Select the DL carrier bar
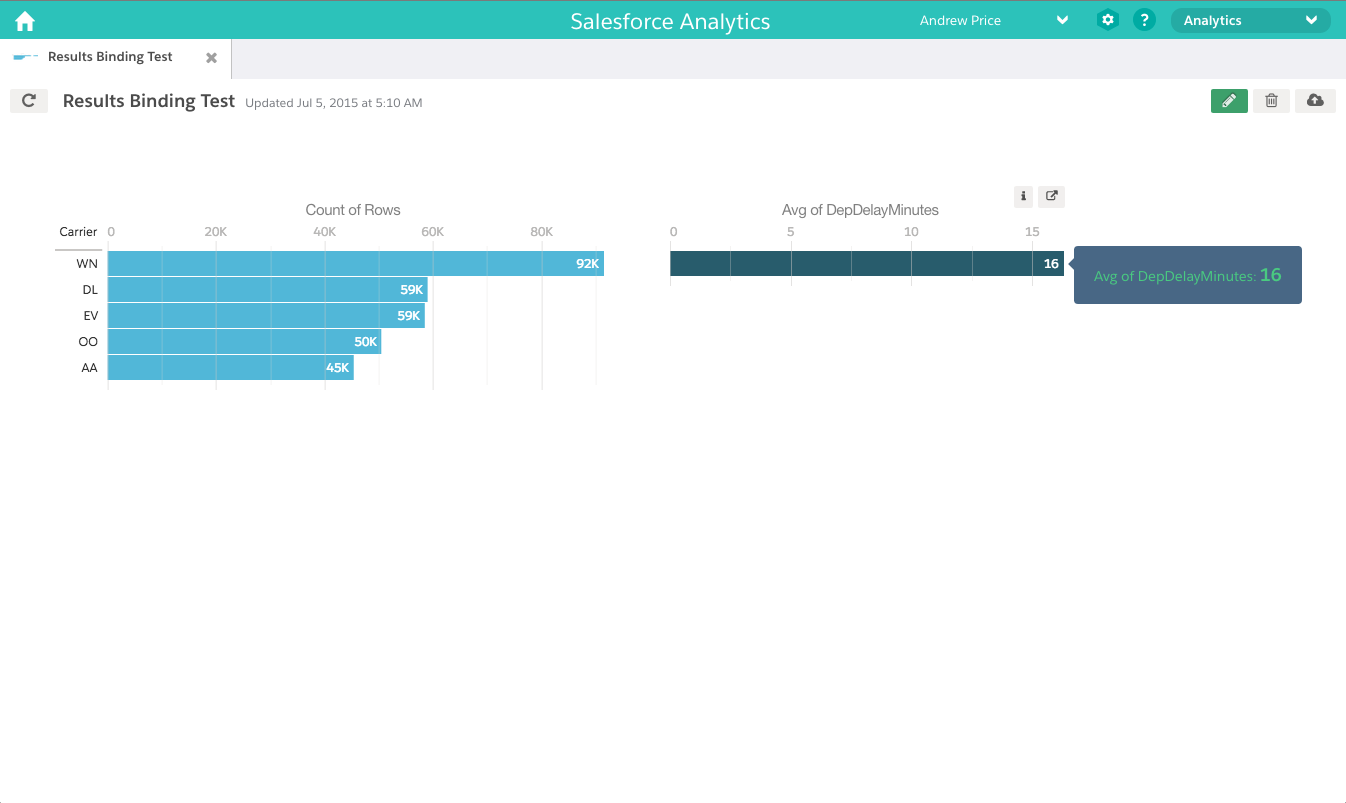Viewport: 1346px width, 803px height. tap(267, 290)
